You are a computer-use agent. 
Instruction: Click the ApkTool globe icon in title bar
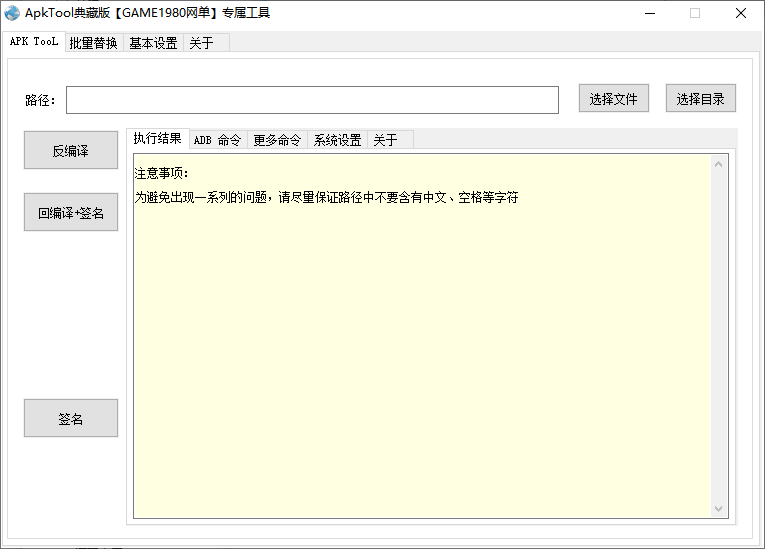pos(12,13)
